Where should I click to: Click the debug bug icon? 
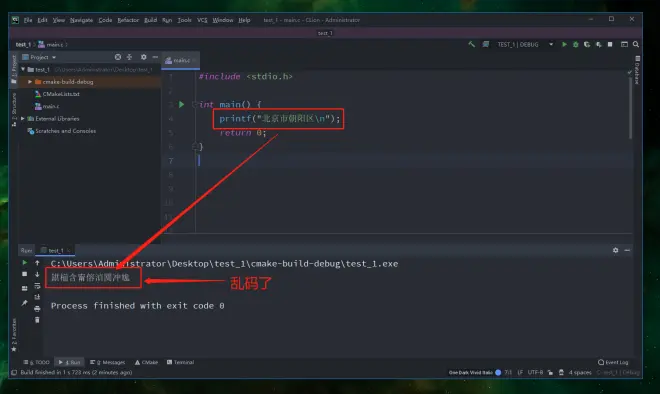tap(575, 44)
